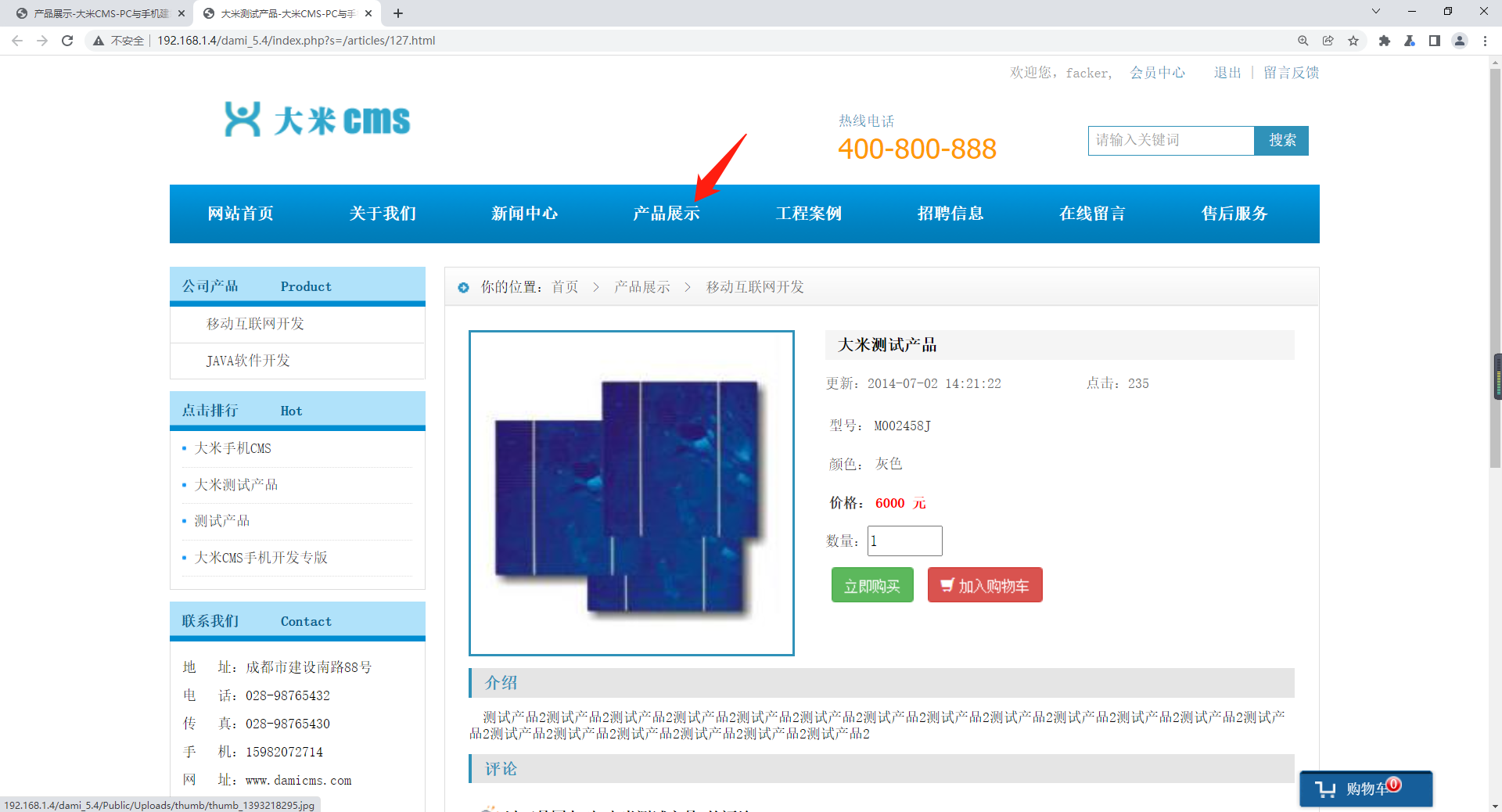This screenshot has width=1502, height=812.
Task: Open the tab search chevron near window controls
Action: 1375,12
